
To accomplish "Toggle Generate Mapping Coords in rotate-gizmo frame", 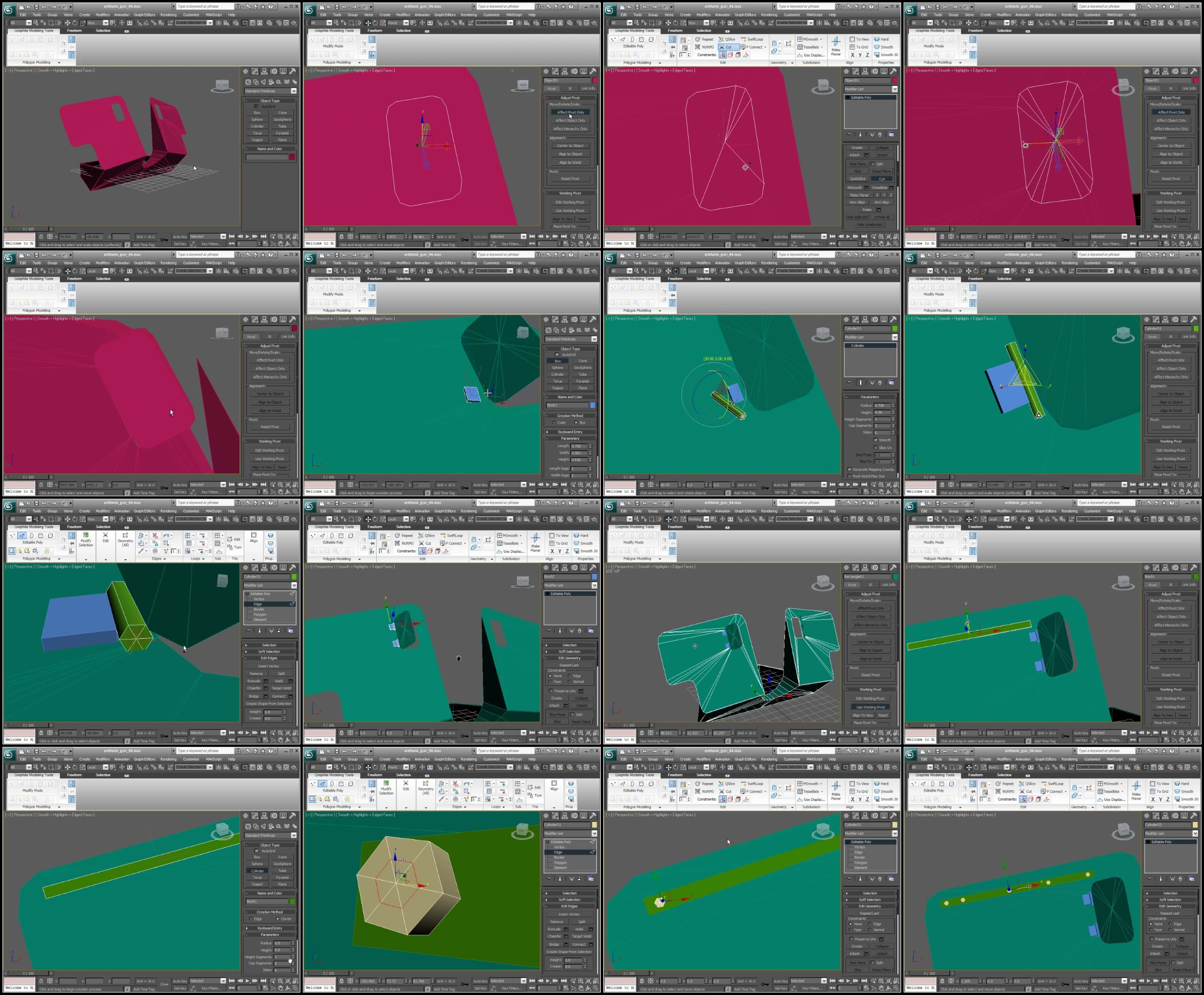I will pos(850,469).
